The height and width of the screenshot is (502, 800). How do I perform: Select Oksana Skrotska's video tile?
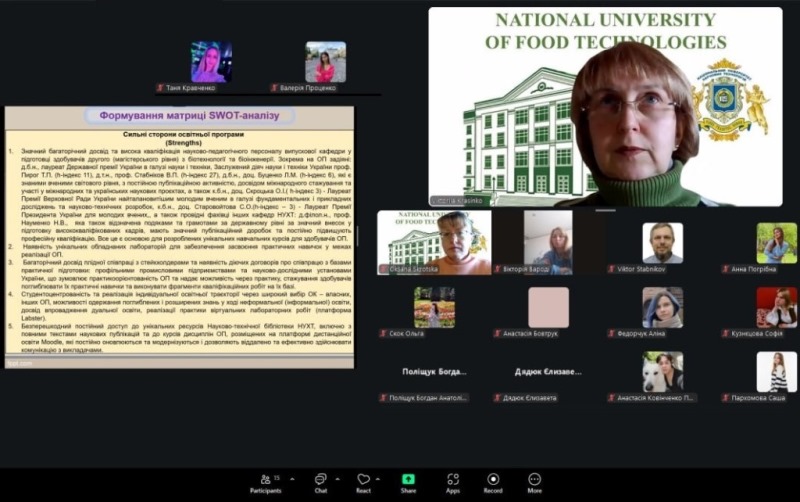[x=434, y=243]
